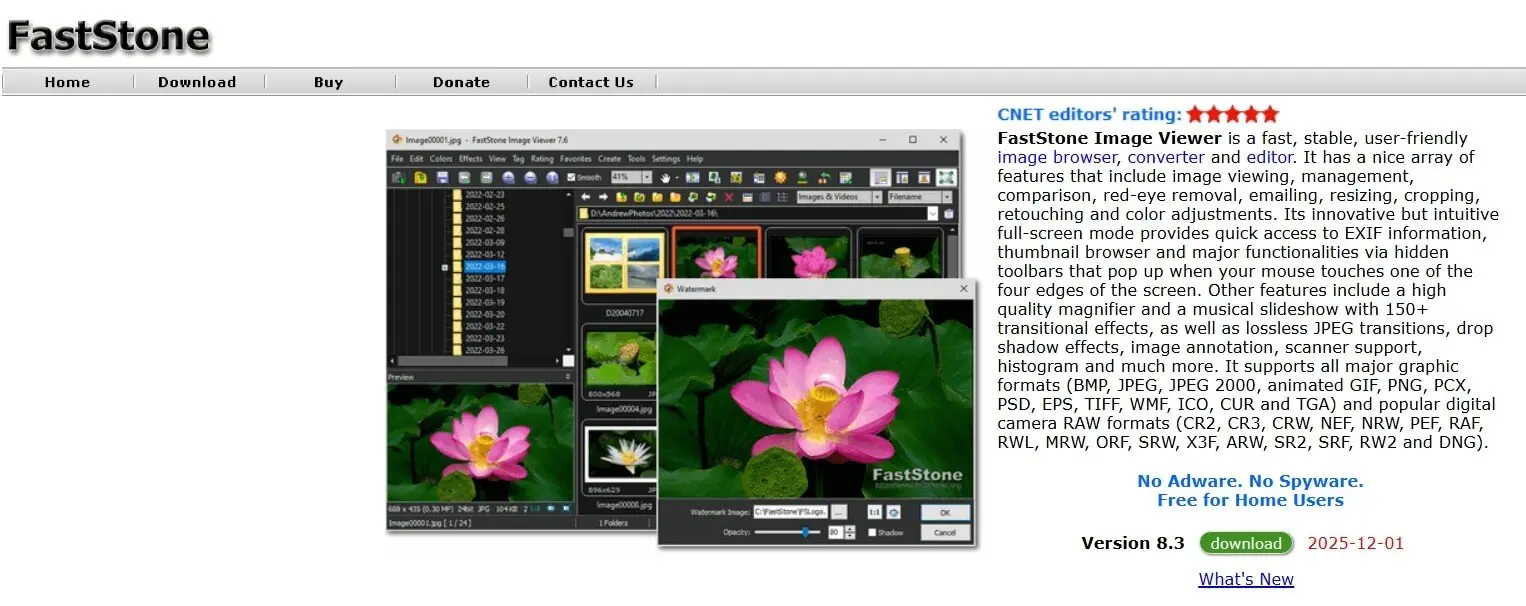
Task: Enable the Smooth display checkbox
Action: click(x=571, y=177)
